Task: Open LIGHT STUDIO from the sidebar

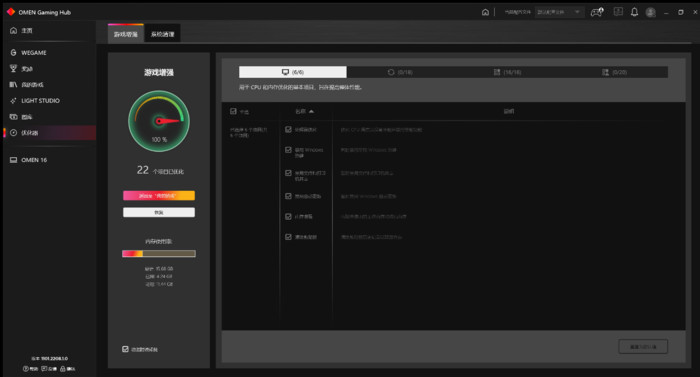Action: [35, 101]
